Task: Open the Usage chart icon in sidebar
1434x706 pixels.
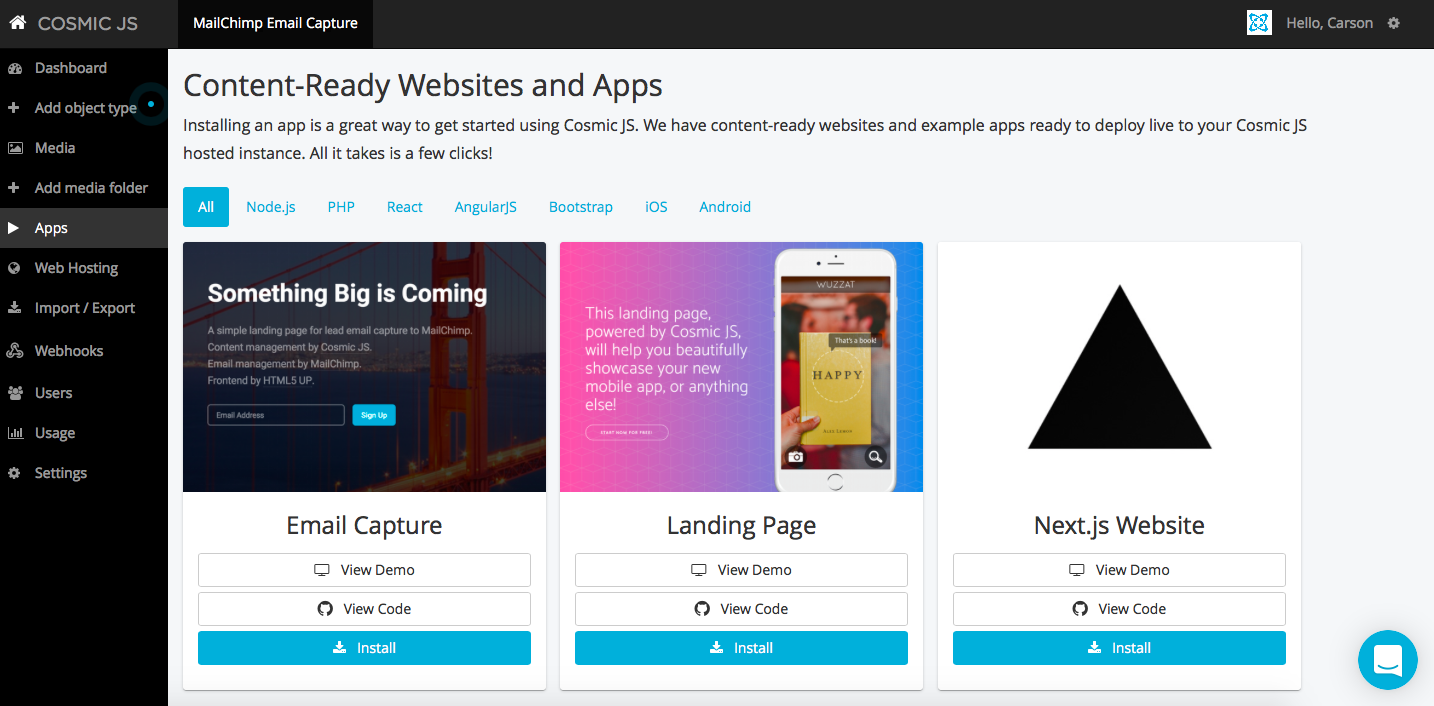Action: point(15,433)
